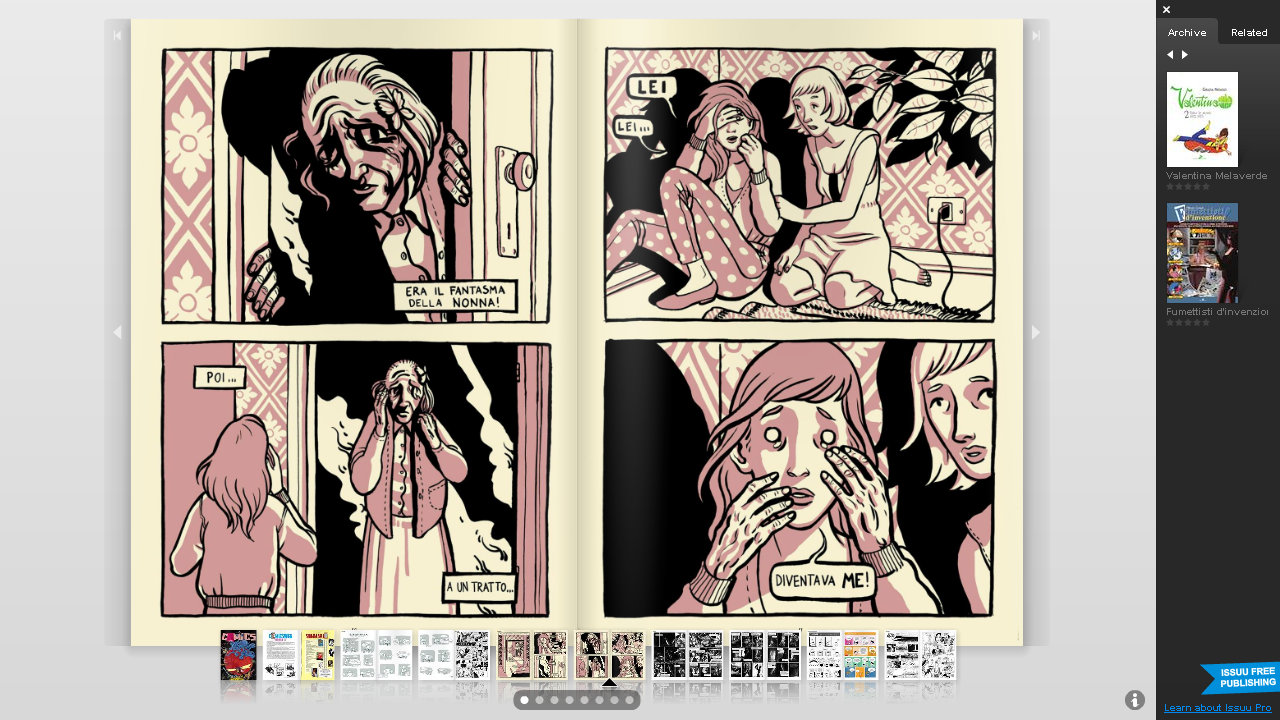Select the third pagination dot
The height and width of the screenshot is (720, 1280).
pyautogui.click(x=555, y=700)
